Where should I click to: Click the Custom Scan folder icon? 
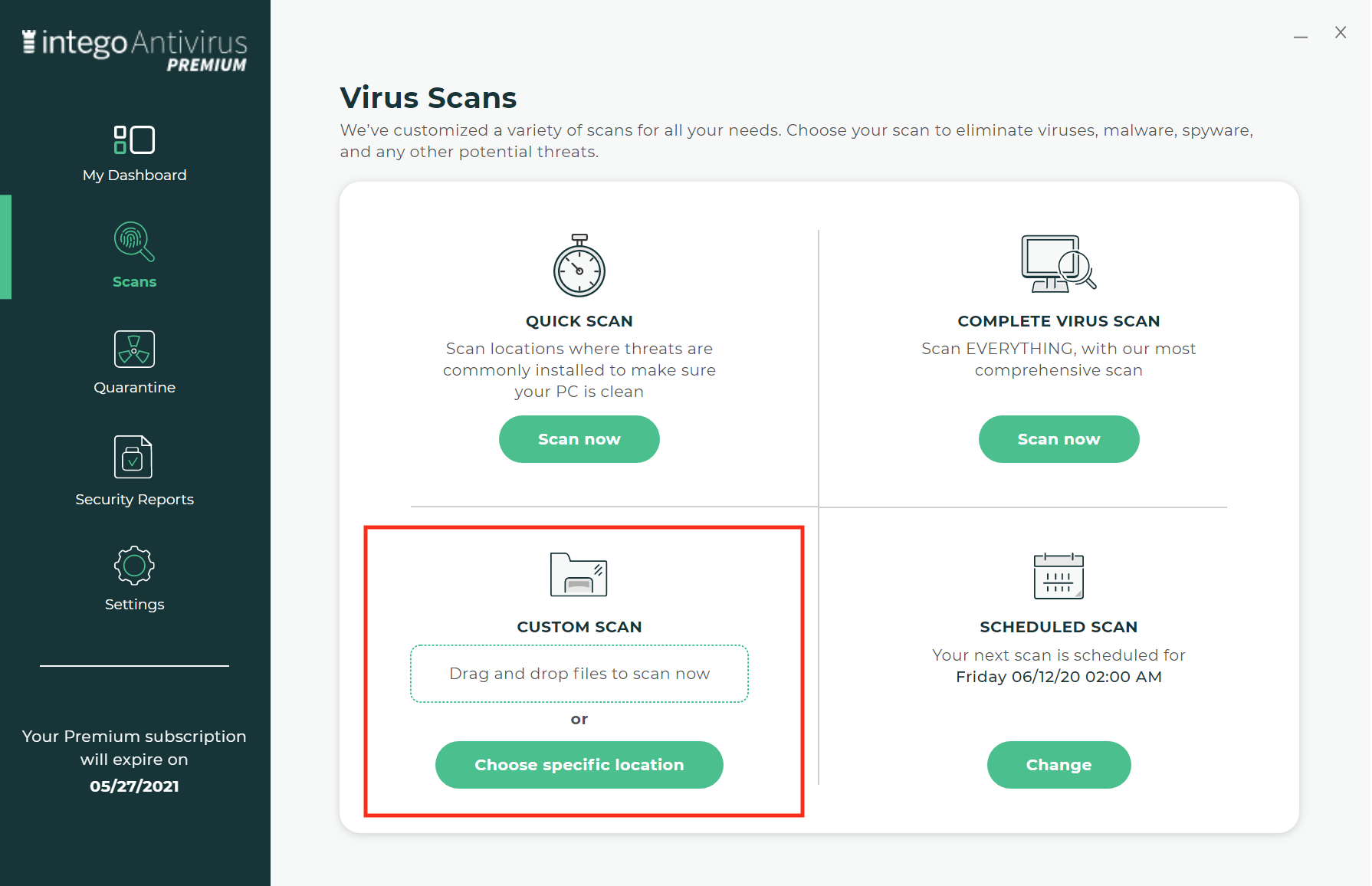click(x=579, y=574)
